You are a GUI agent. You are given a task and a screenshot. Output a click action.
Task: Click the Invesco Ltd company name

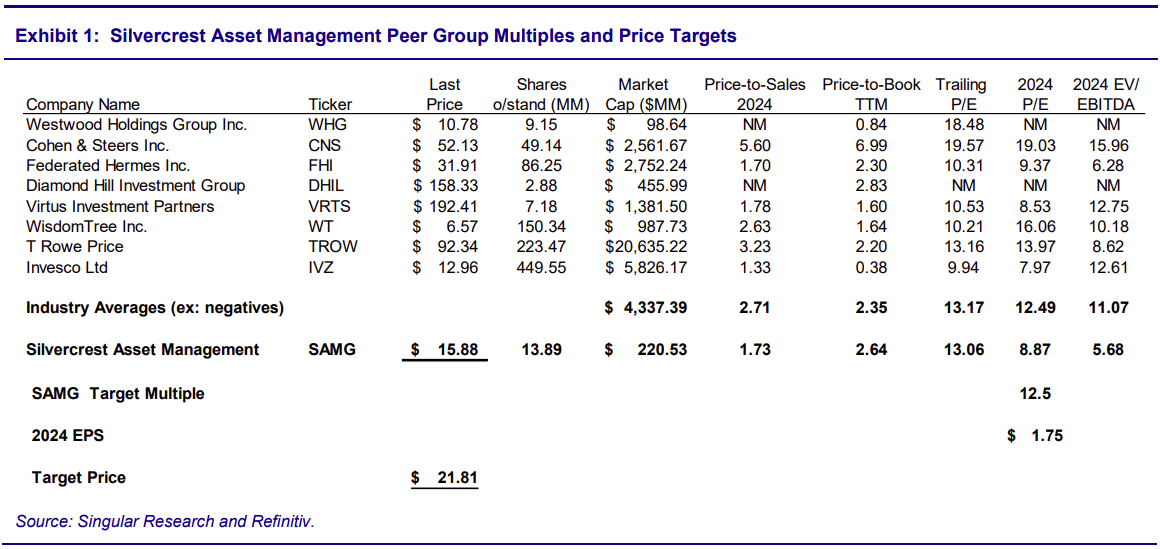(x=67, y=268)
